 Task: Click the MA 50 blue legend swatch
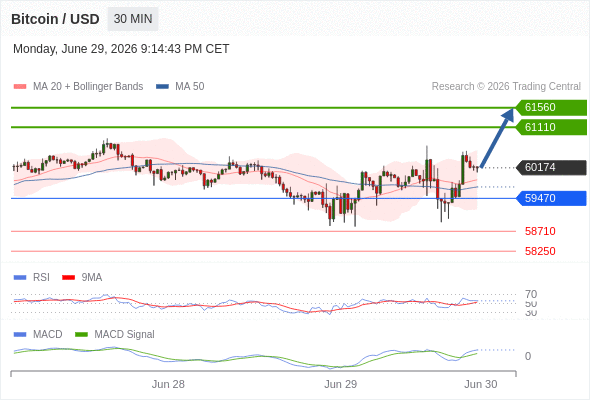pos(162,87)
